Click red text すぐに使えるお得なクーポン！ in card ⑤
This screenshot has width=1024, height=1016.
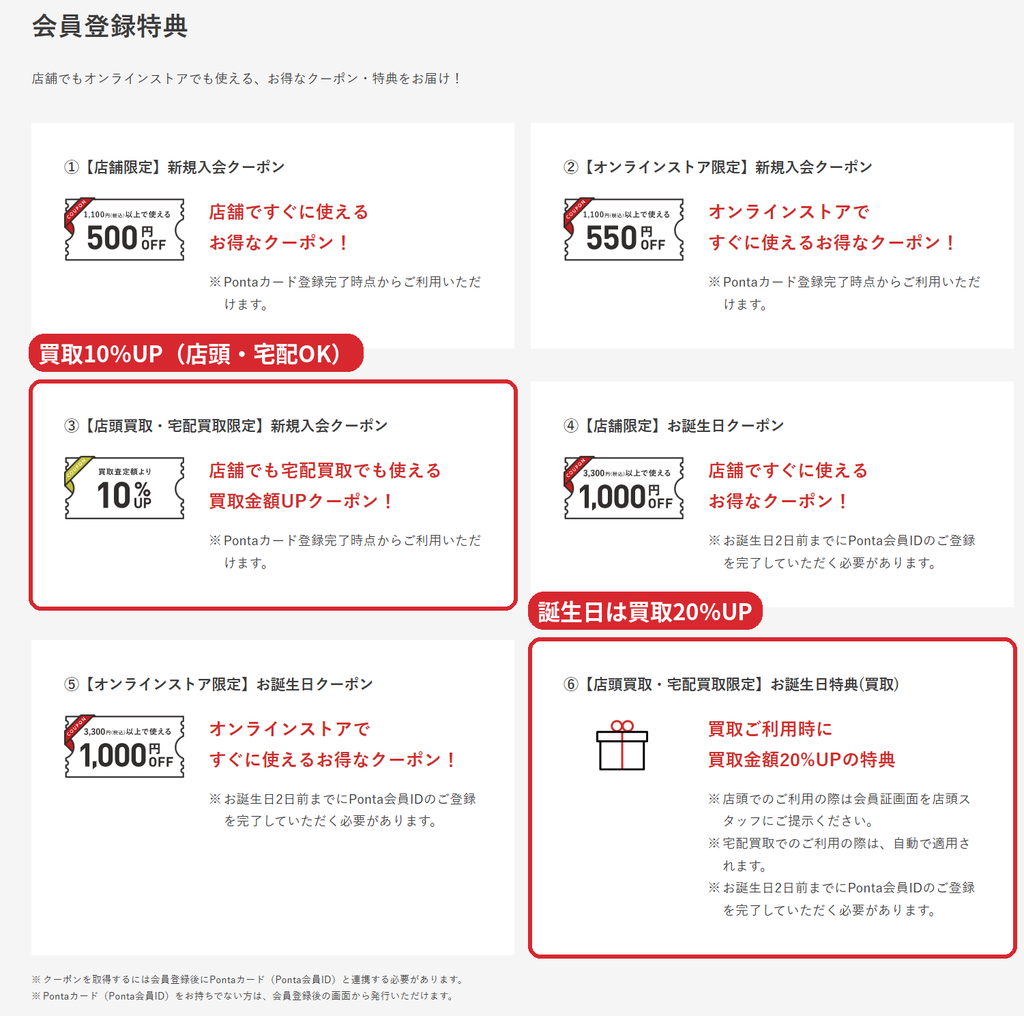333,759
